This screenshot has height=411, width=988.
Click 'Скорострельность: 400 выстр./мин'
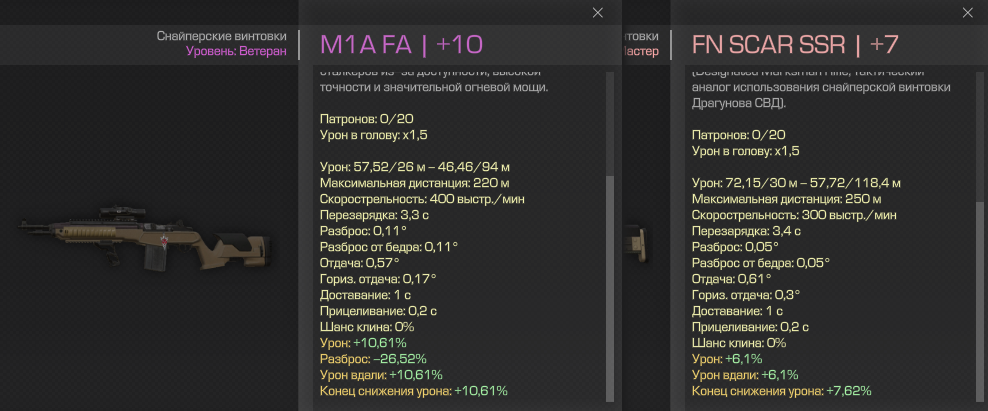click(422, 199)
